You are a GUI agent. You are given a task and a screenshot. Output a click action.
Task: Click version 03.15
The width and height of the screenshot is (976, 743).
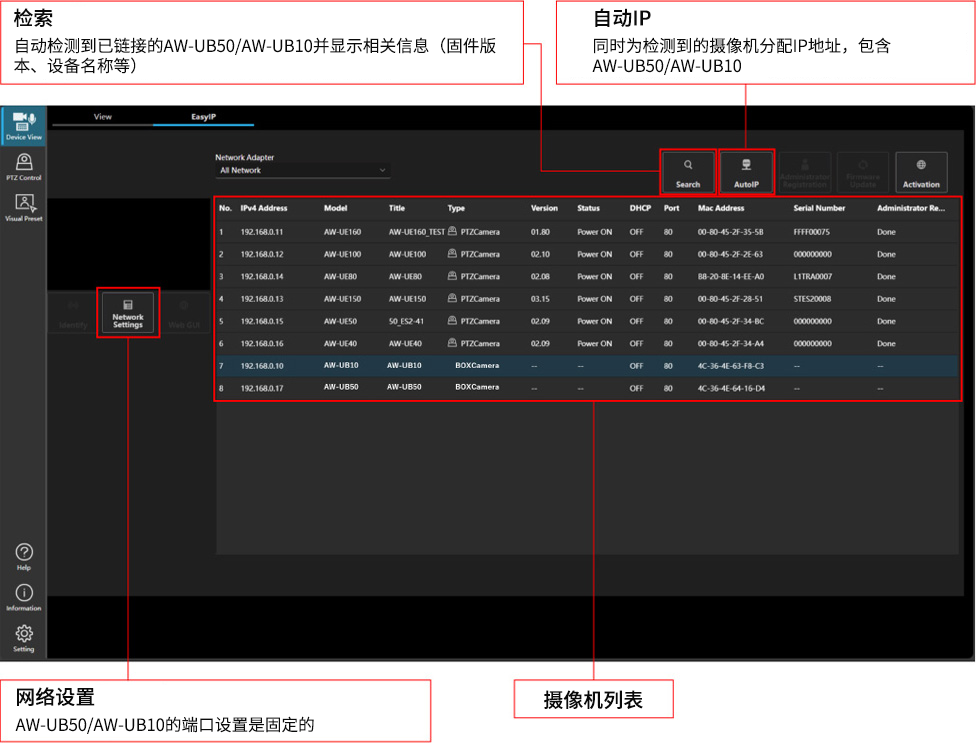point(540,299)
